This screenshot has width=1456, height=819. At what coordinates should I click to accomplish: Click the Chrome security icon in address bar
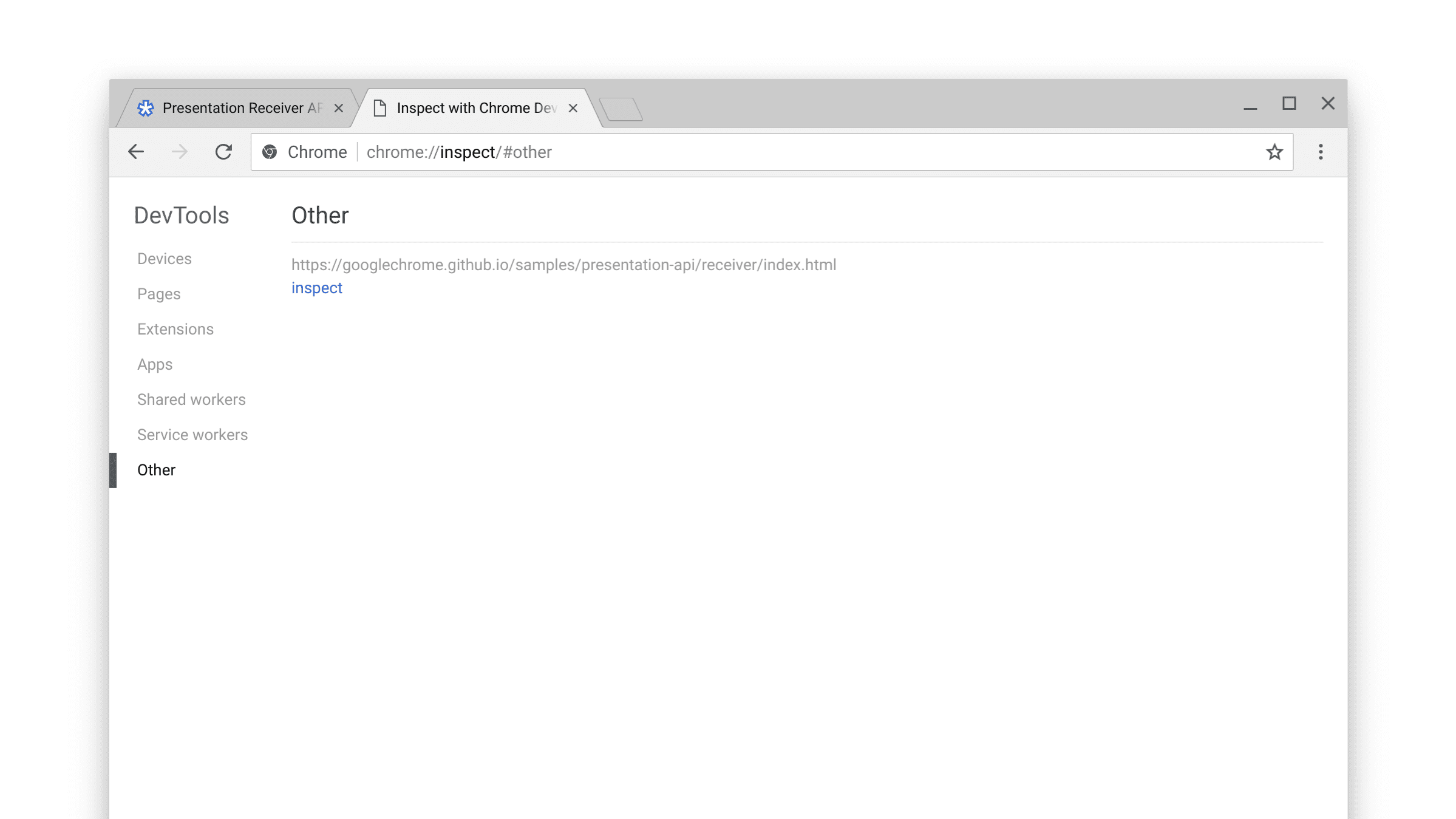tap(271, 152)
